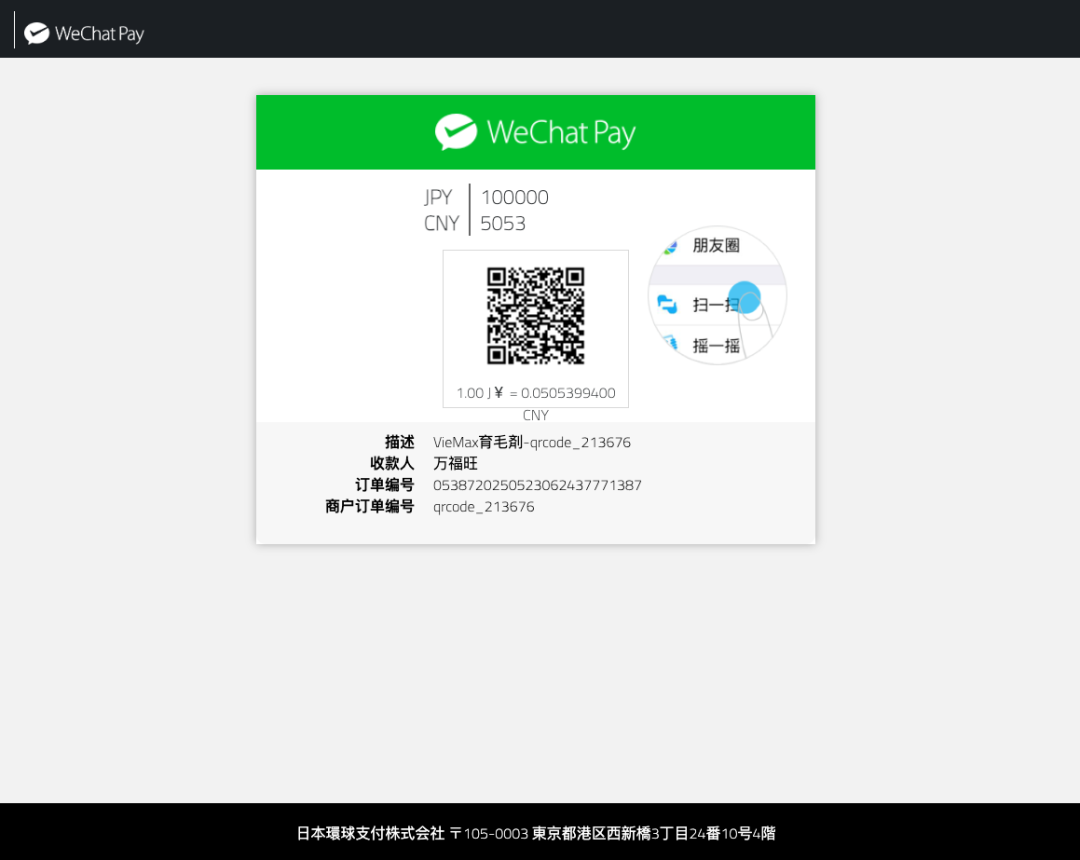Click the footer company address text

536,833
